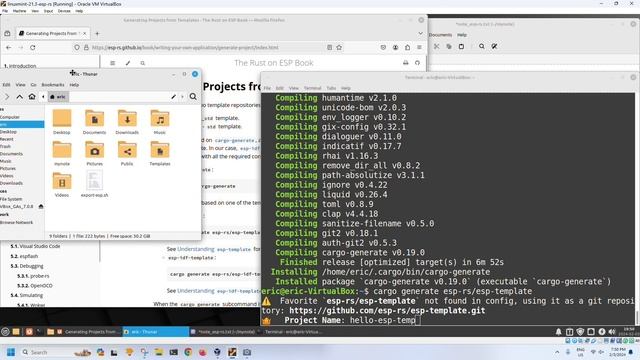The image size is (640, 360).
Task: Select Computer in Thunar's sidebar
Action: click(x=10, y=117)
